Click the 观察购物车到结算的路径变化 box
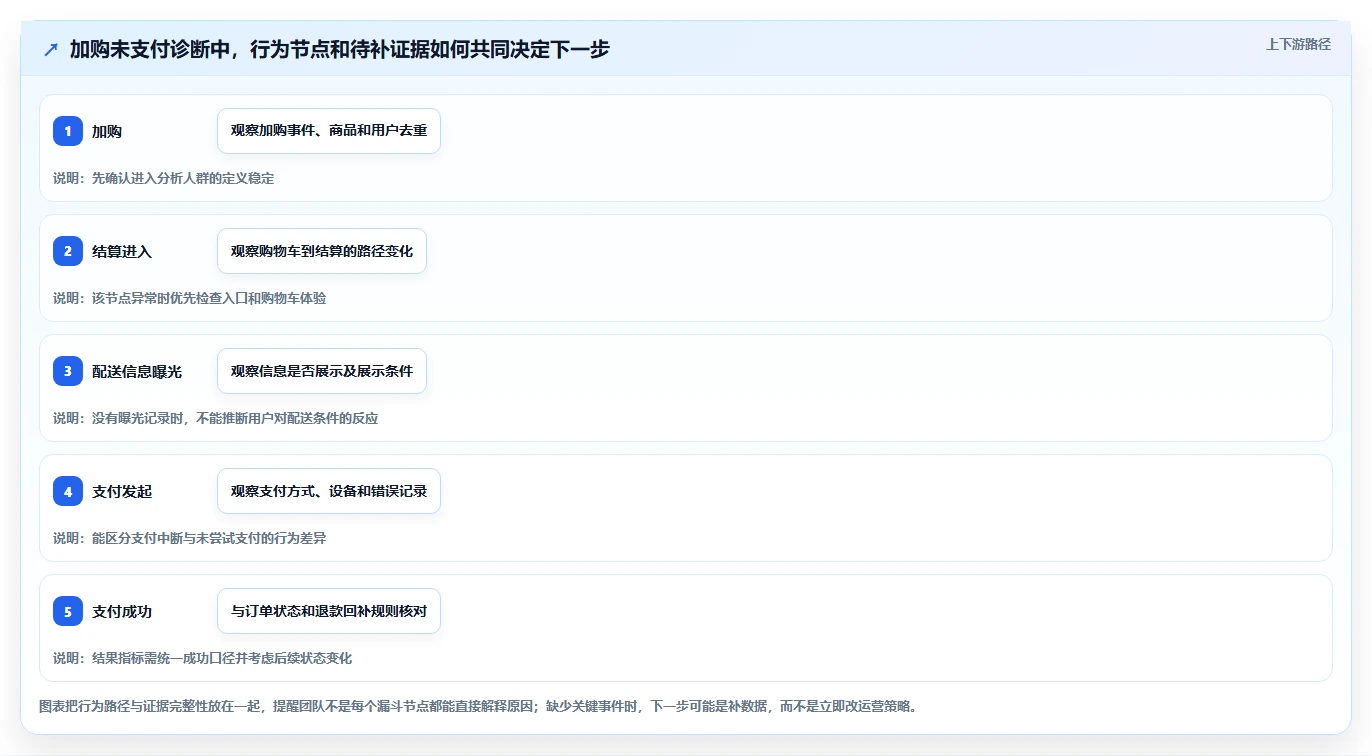1372x756 pixels. pyautogui.click(x=322, y=251)
